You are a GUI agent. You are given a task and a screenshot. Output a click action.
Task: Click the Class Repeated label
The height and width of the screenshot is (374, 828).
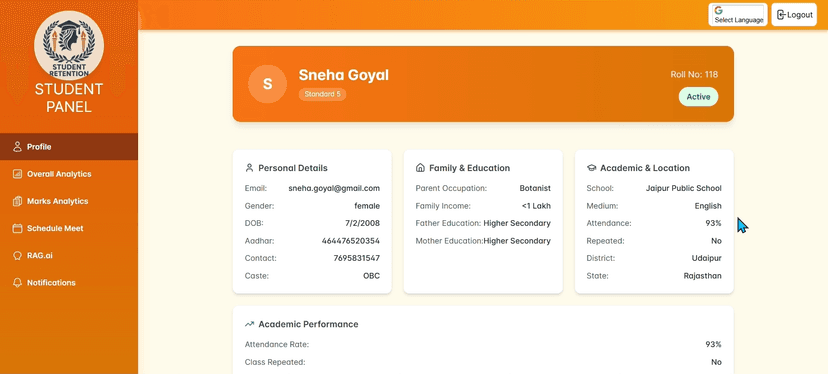coord(275,362)
